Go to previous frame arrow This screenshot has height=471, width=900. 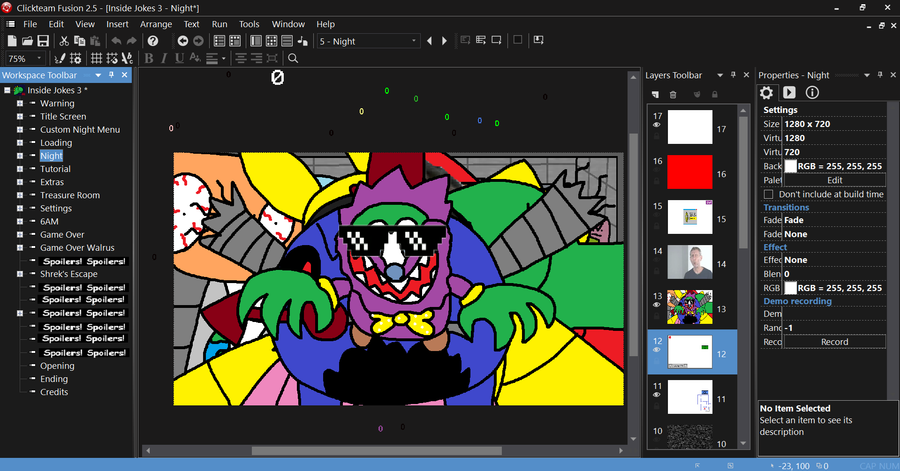[429, 41]
